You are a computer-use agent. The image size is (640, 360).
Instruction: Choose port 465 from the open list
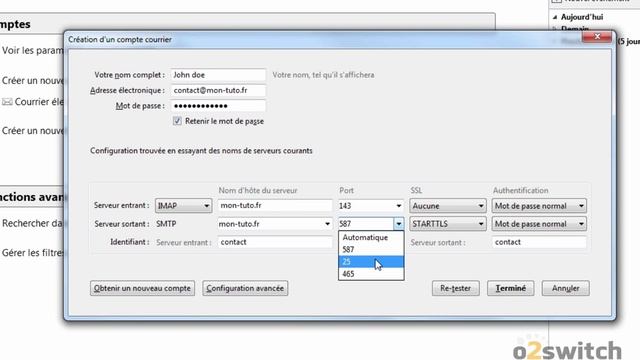(x=371, y=274)
